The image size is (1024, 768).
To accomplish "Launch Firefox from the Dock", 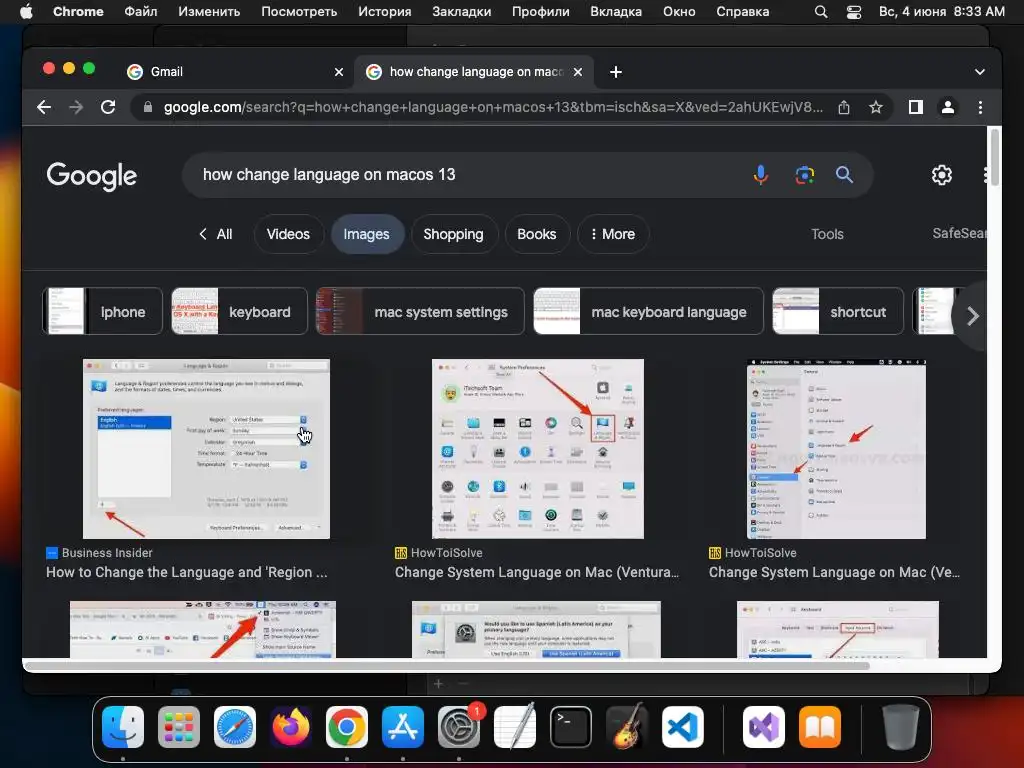I will point(291,727).
